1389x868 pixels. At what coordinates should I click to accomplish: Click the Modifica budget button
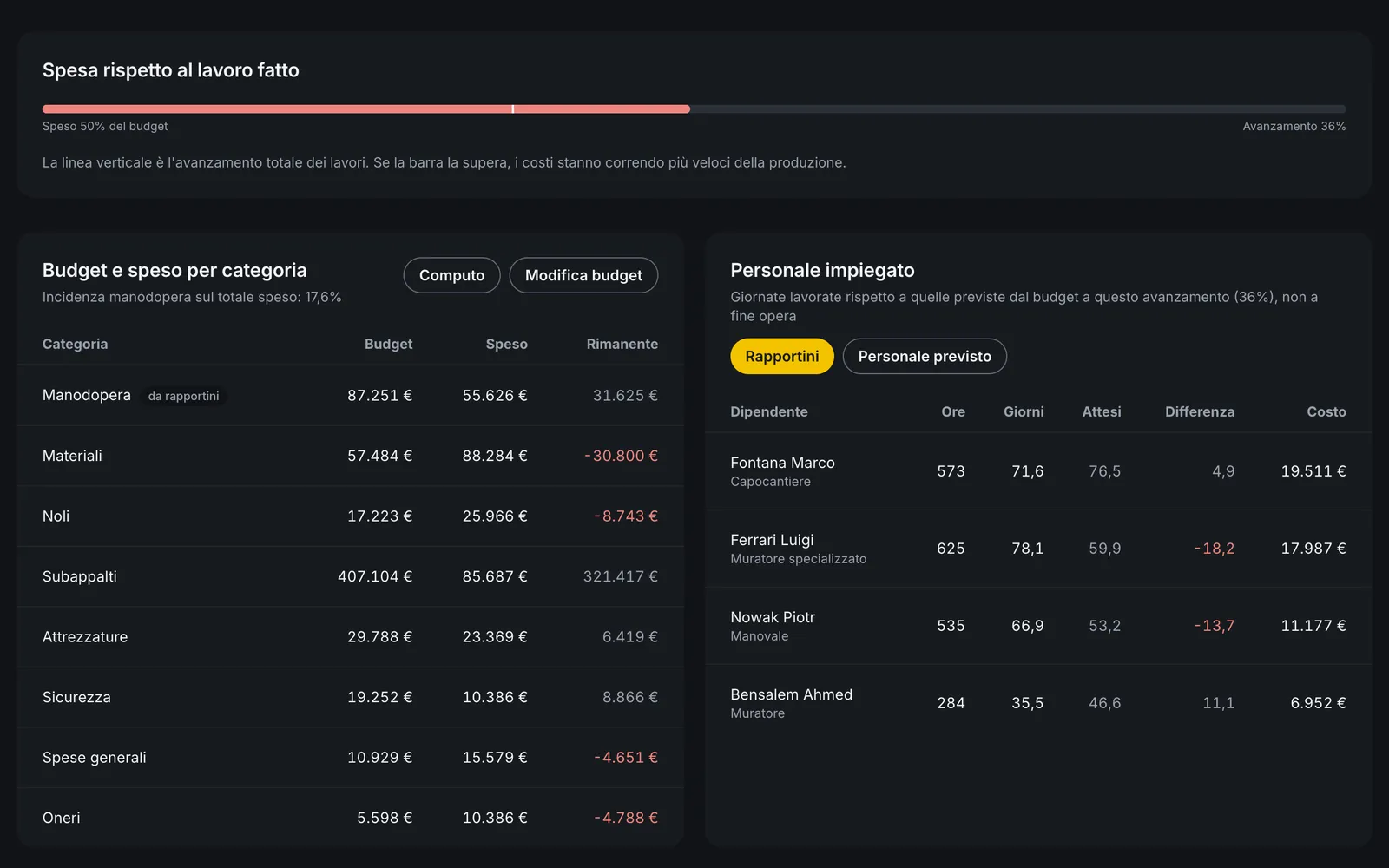(583, 275)
